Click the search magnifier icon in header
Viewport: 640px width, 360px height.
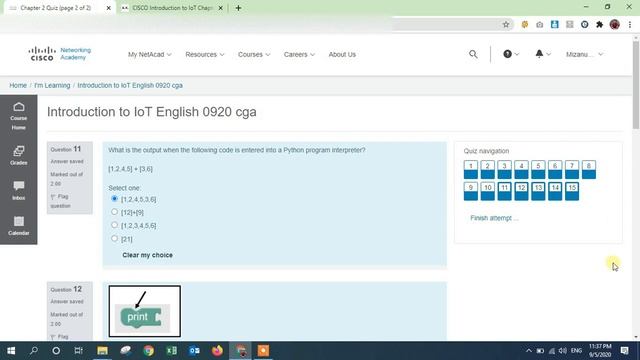tap(473, 54)
